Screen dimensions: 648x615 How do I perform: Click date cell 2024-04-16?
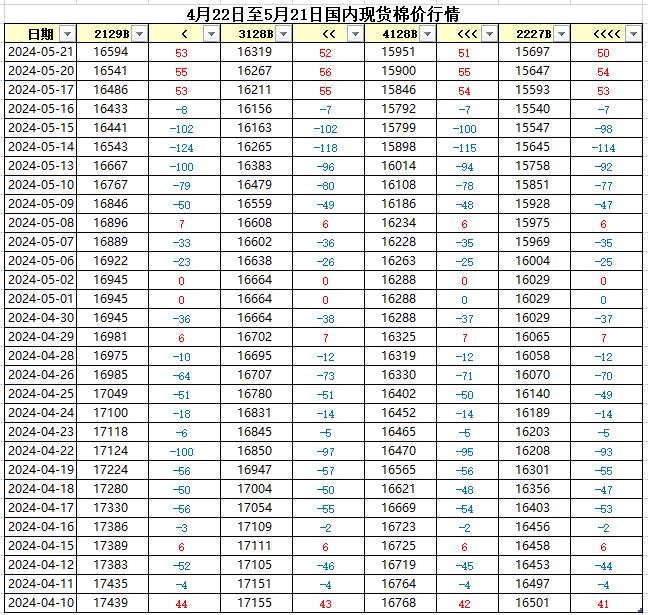(x=40, y=527)
